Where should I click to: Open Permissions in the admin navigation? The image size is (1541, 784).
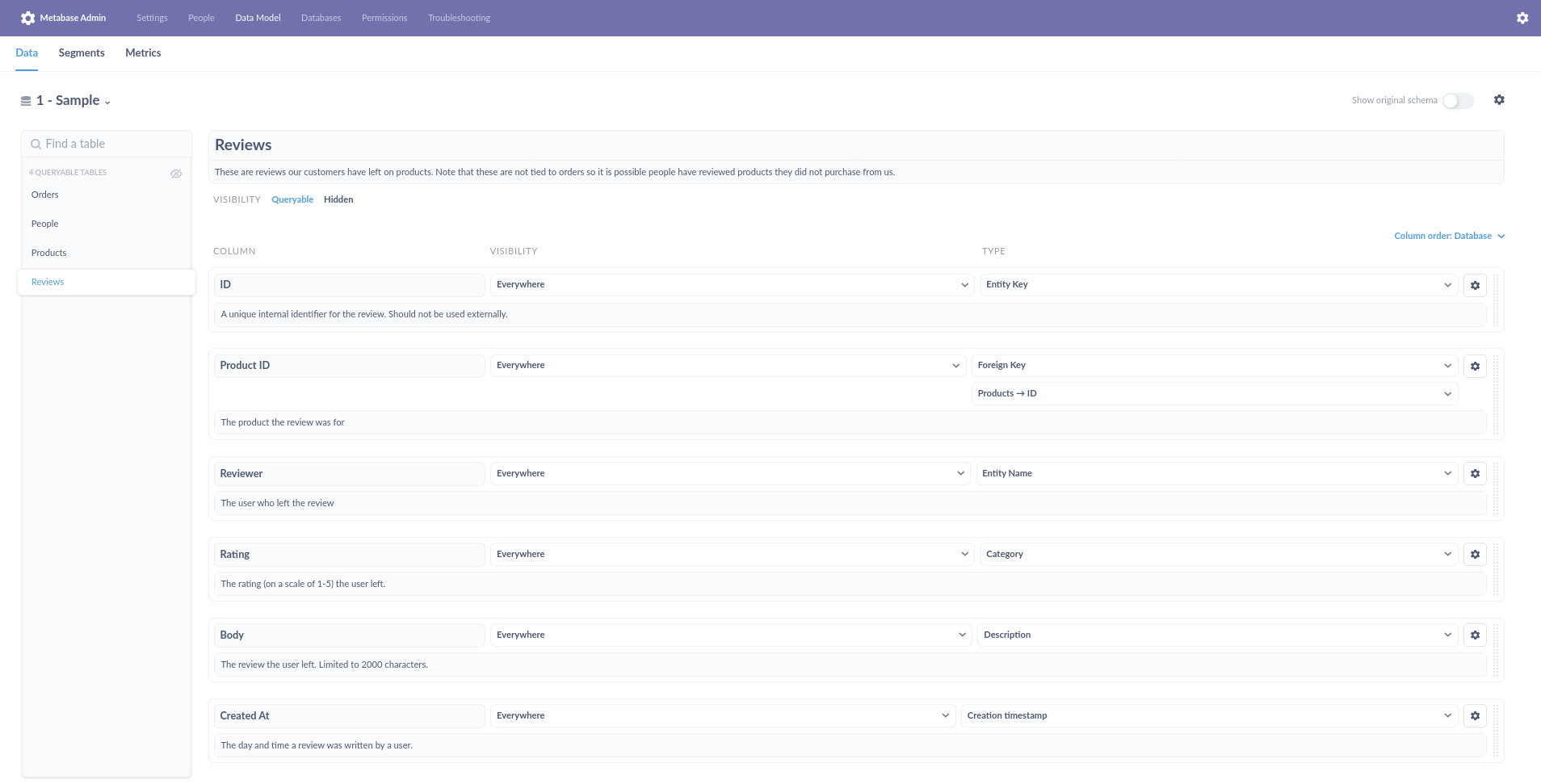[x=384, y=17]
